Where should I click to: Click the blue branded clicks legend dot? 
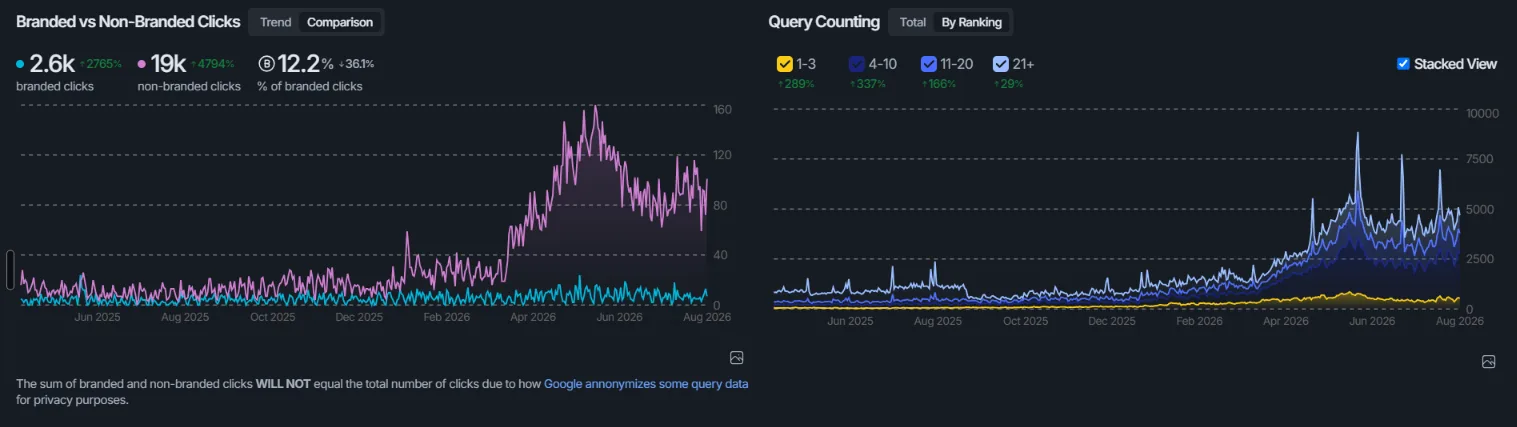tap(21, 64)
